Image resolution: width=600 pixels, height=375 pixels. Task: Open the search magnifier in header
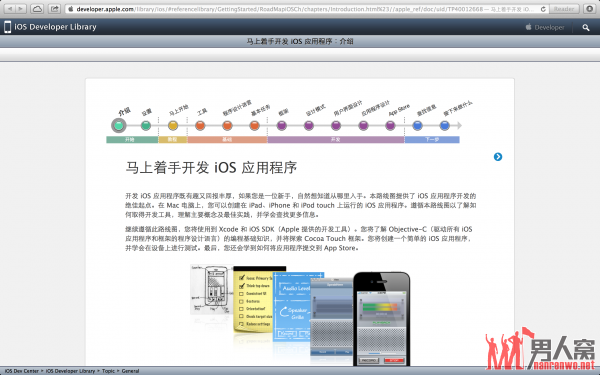coord(586,28)
